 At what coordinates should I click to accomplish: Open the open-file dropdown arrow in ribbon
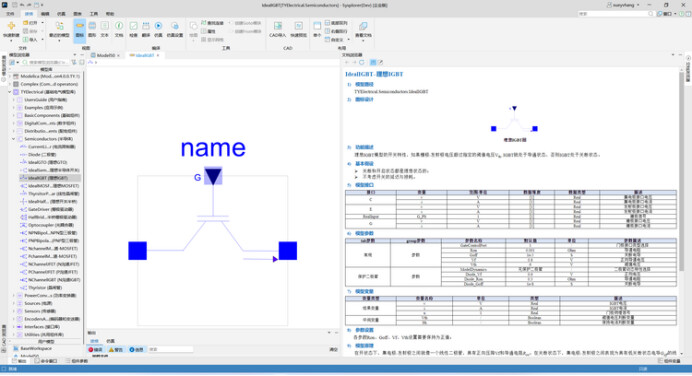coord(42,23)
